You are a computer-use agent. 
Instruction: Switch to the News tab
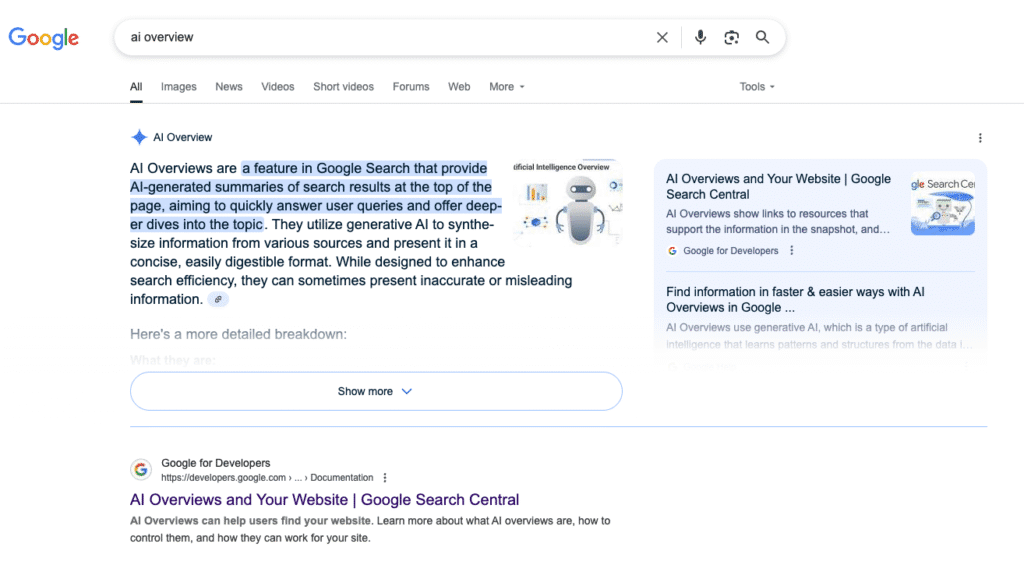(x=229, y=87)
